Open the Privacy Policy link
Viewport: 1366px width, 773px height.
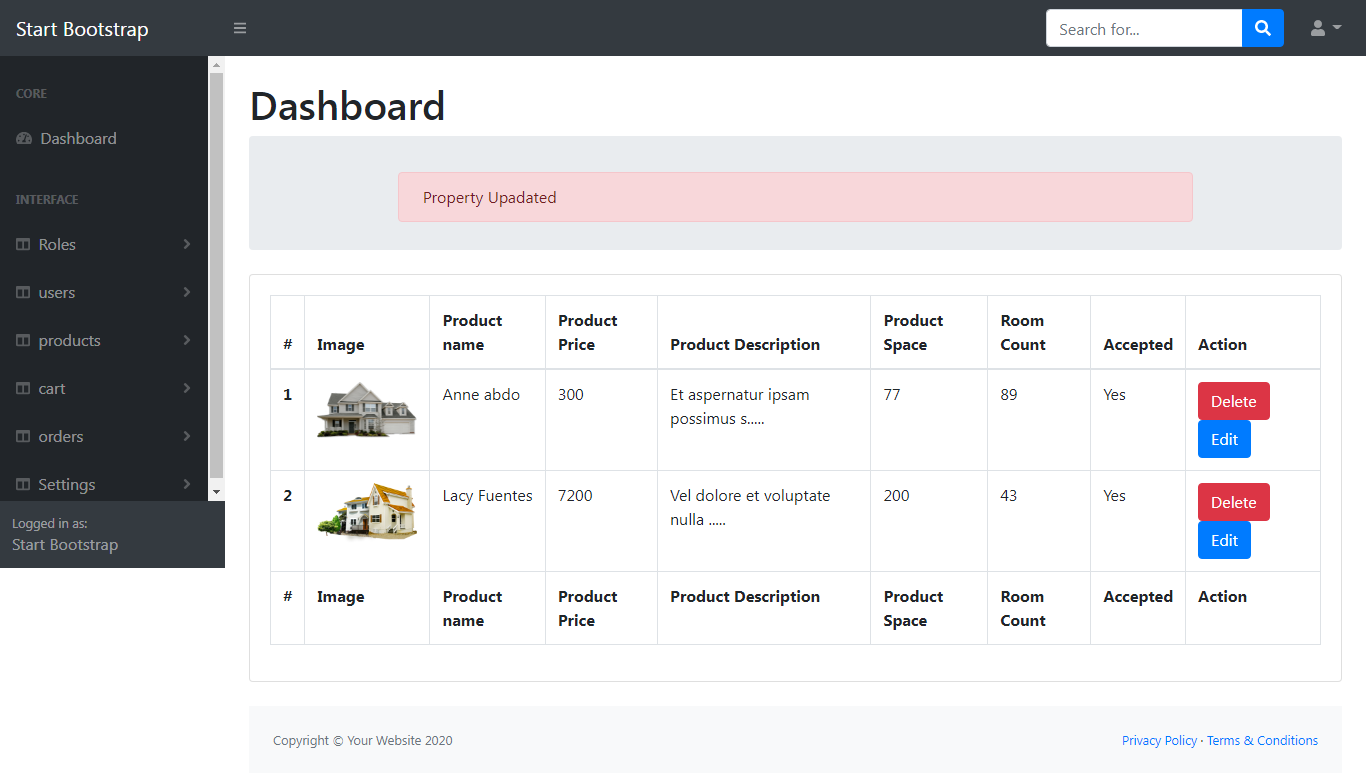(x=1159, y=741)
